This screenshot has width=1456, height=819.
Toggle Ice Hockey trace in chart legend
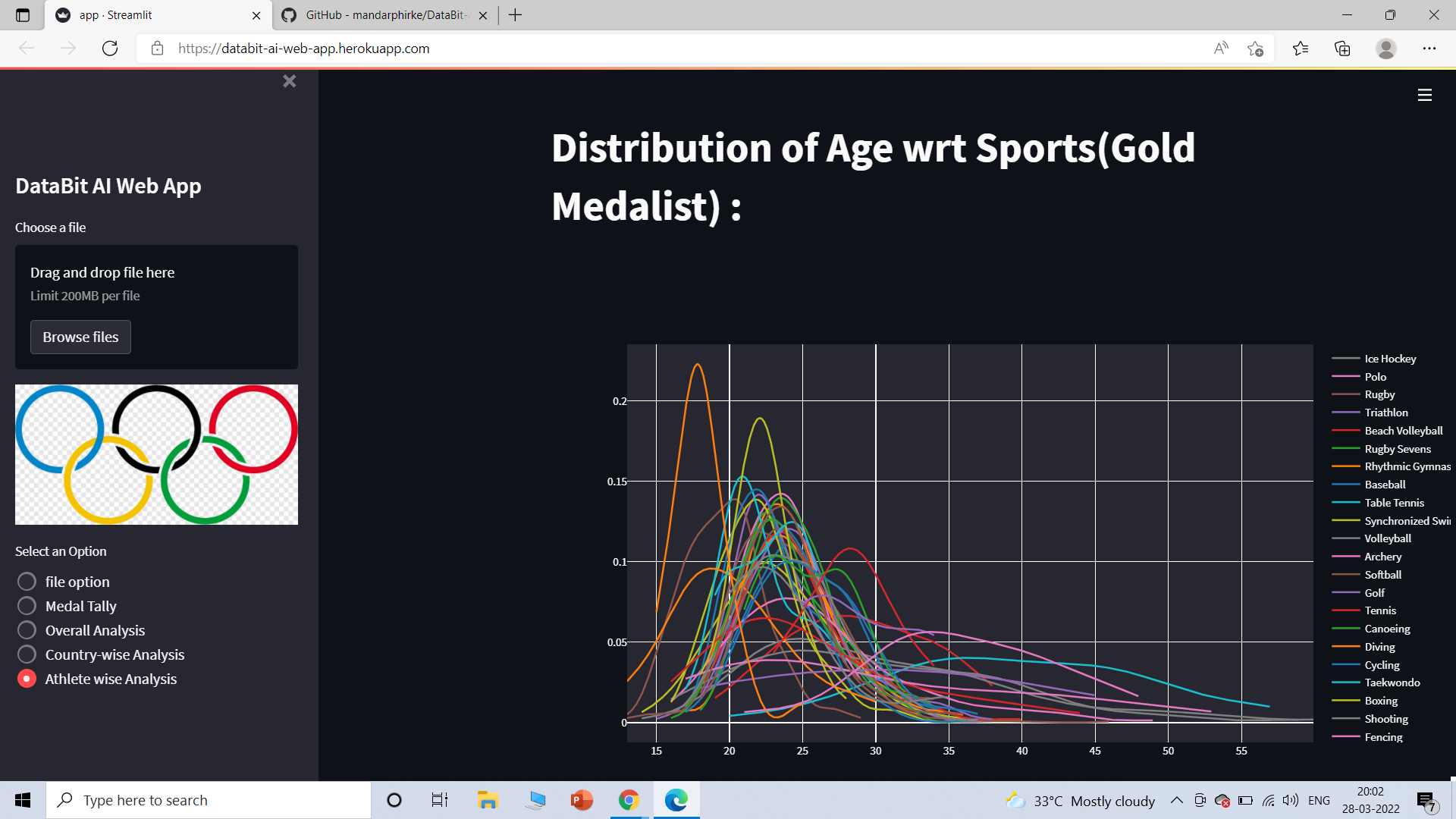(1389, 359)
